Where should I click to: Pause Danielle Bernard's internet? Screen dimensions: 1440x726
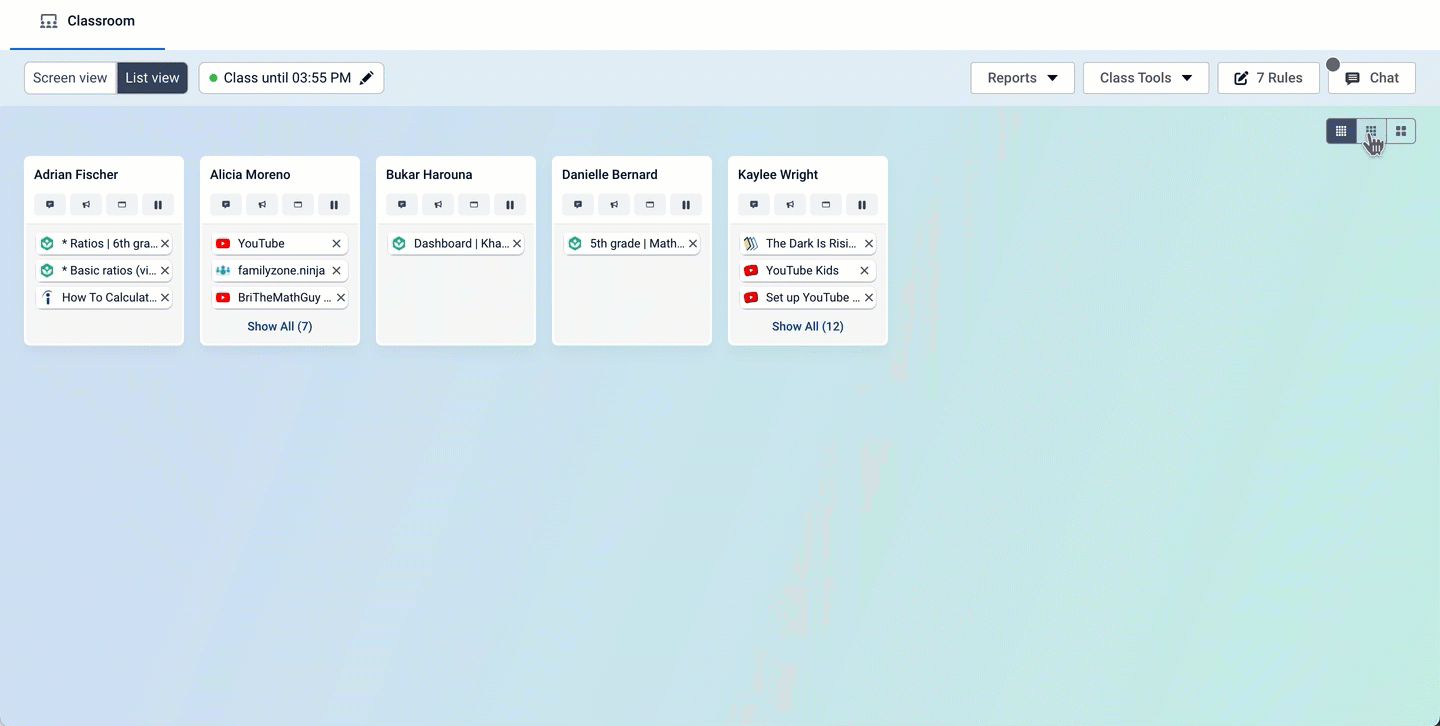click(686, 205)
